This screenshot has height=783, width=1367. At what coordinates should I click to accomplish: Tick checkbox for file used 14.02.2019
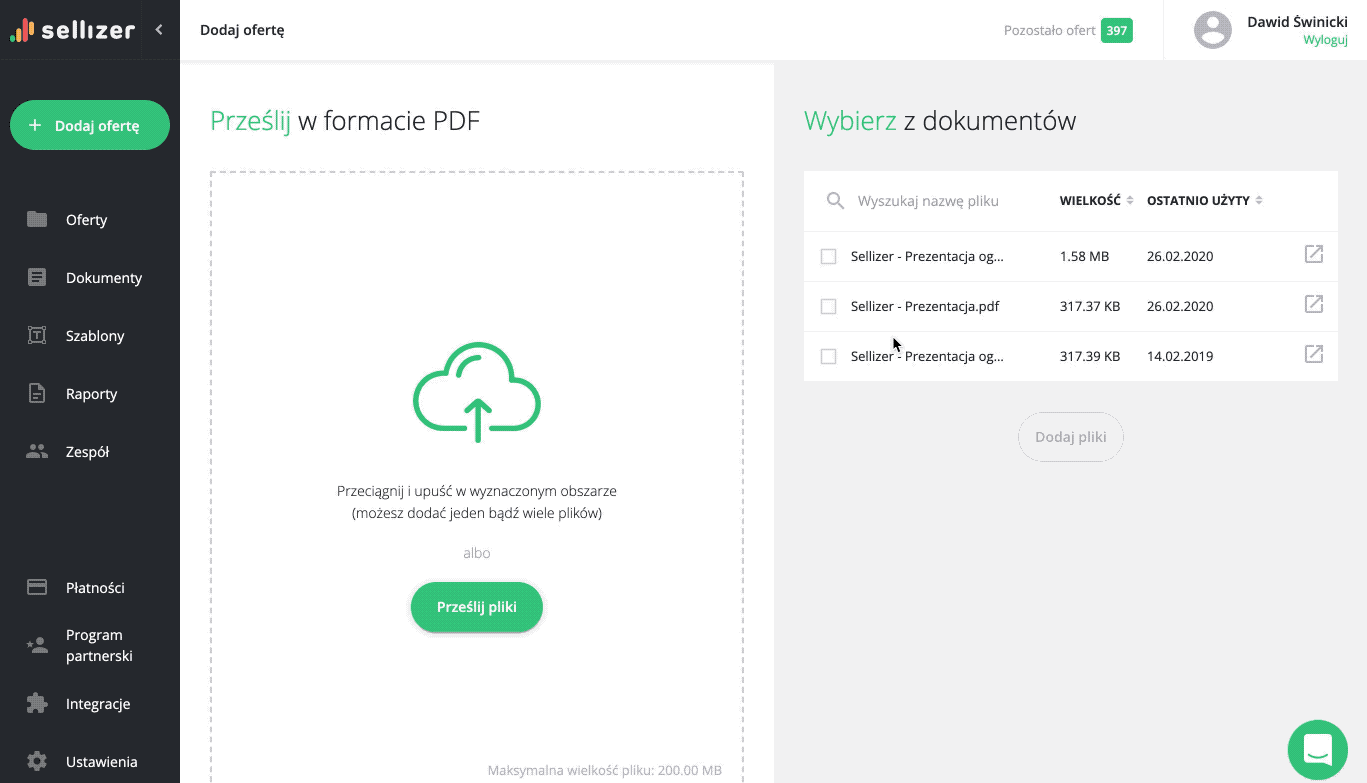(828, 357)
